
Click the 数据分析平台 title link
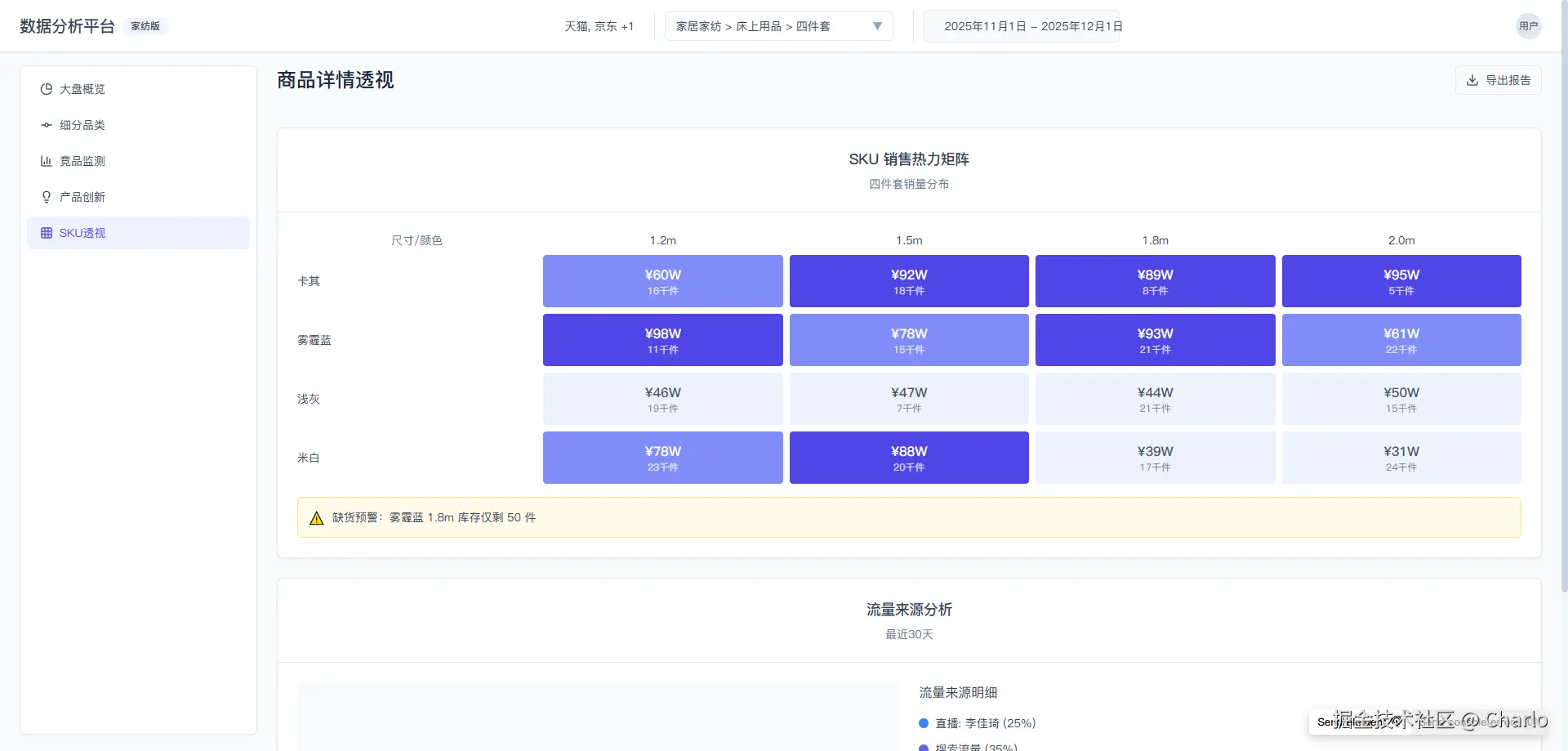[67, 26]
